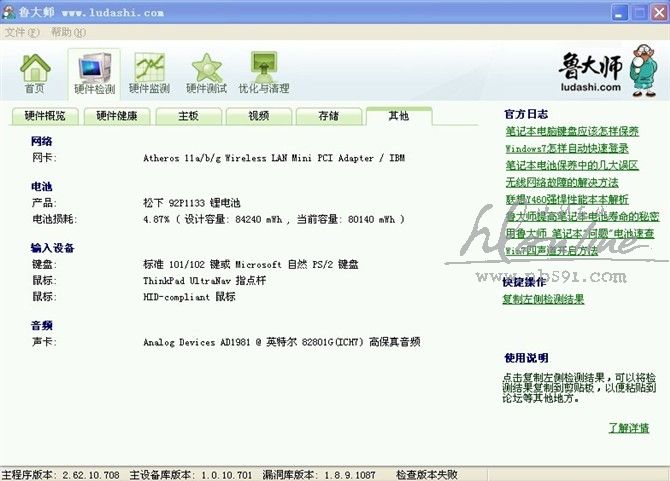
Task: Open the 硬件监测 monitoring chart icon
Action: point(149,73)
